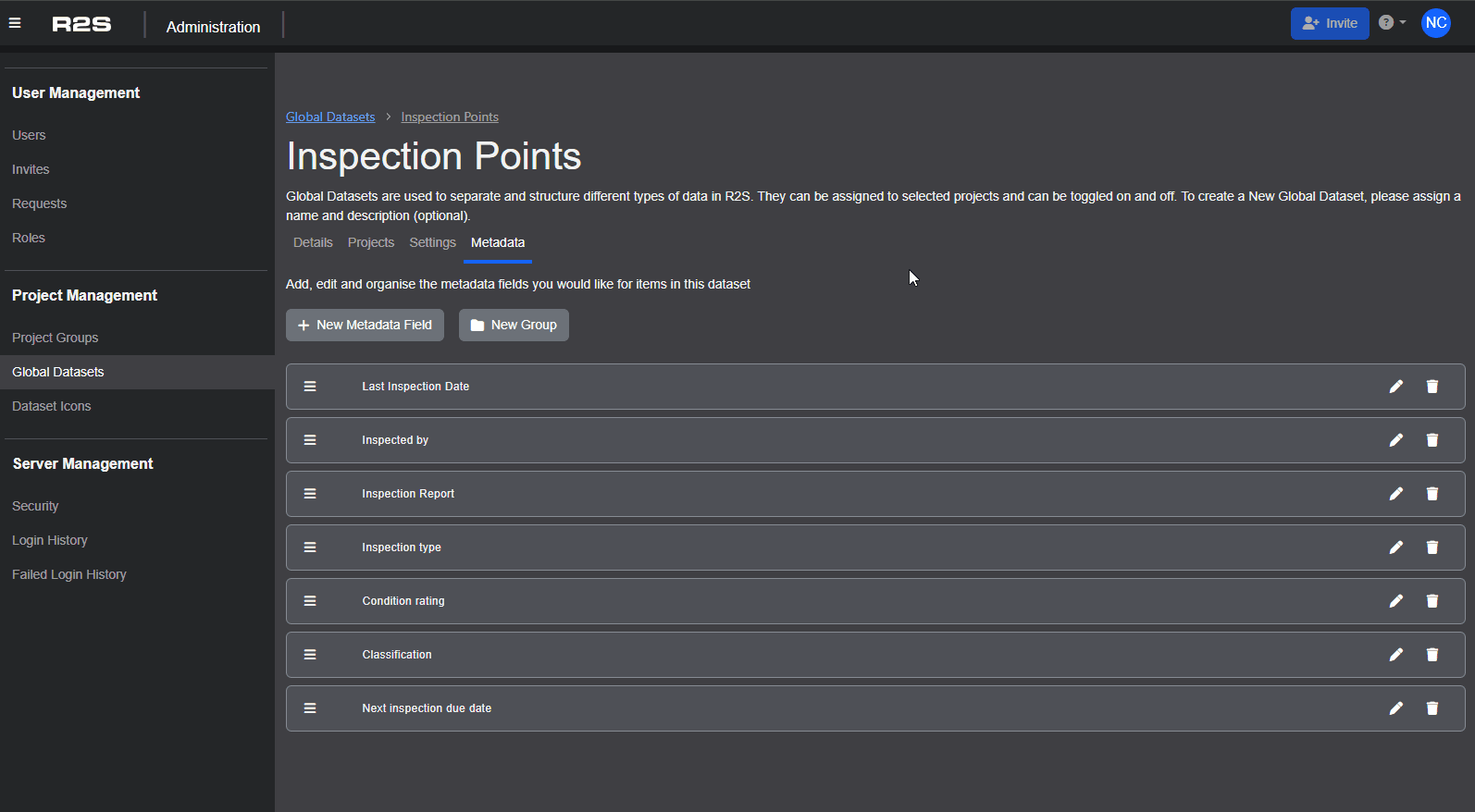Open the NC user avatar menu
The height and width of the screenshot is (812, 1475).
[x=1435, y=23]
